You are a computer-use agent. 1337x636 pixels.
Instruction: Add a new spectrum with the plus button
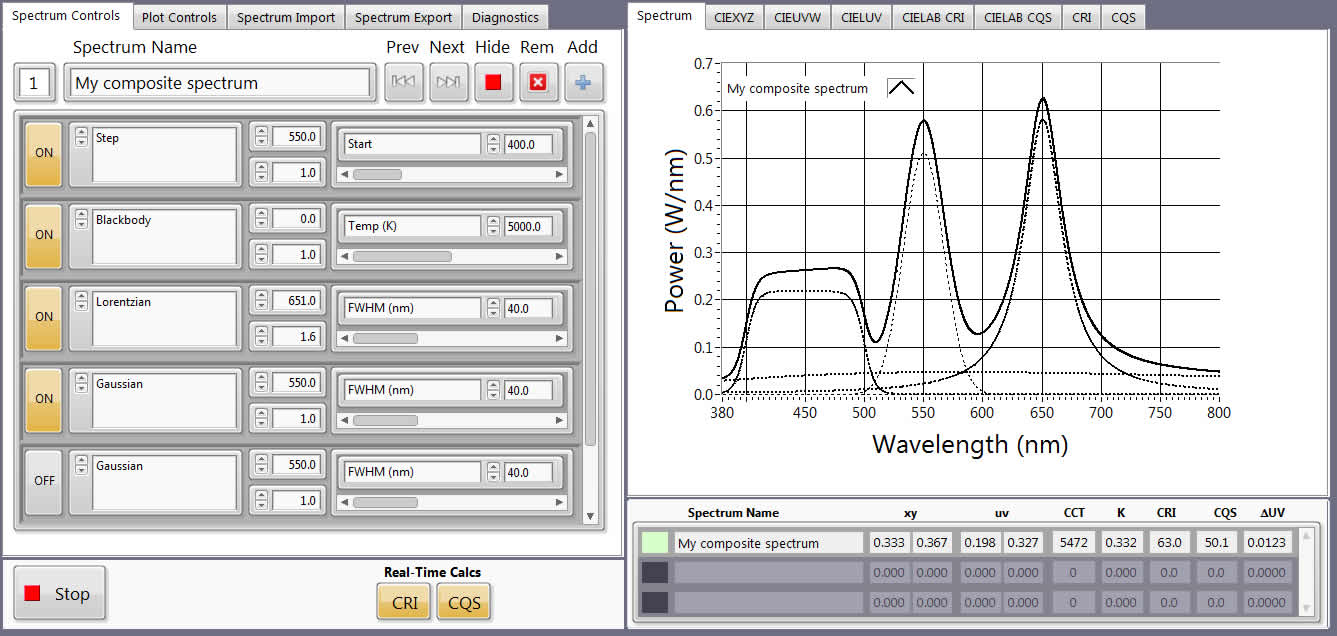[x=583, y=82]
